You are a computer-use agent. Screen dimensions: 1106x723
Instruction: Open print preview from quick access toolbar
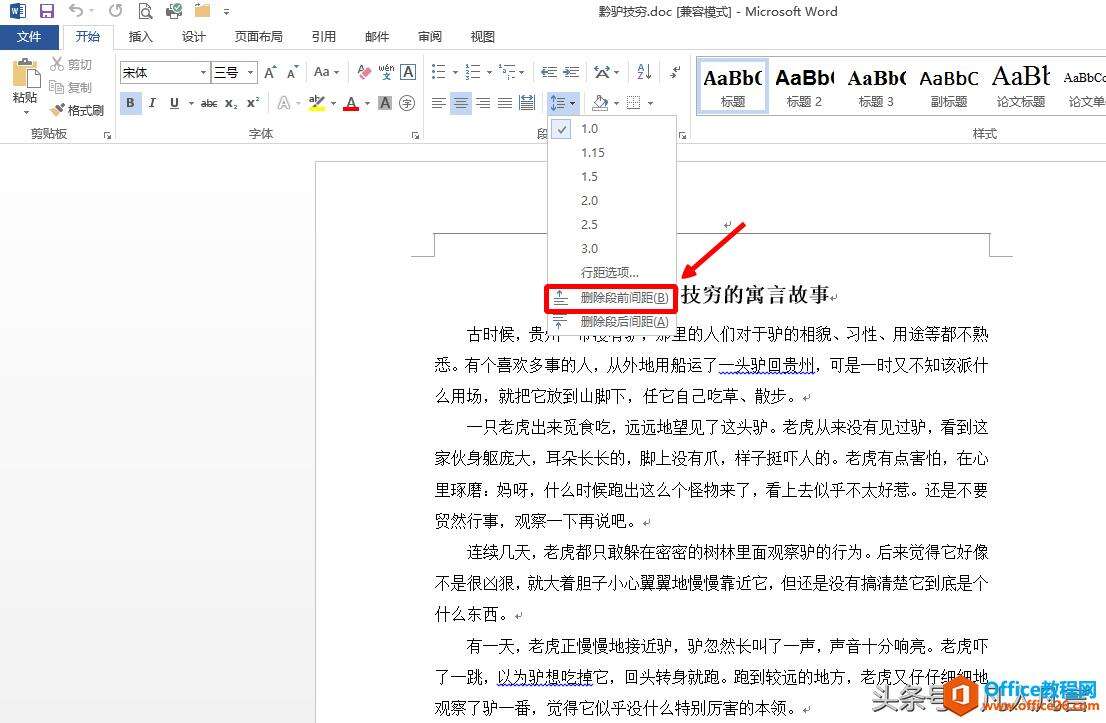tap(145, 11)
